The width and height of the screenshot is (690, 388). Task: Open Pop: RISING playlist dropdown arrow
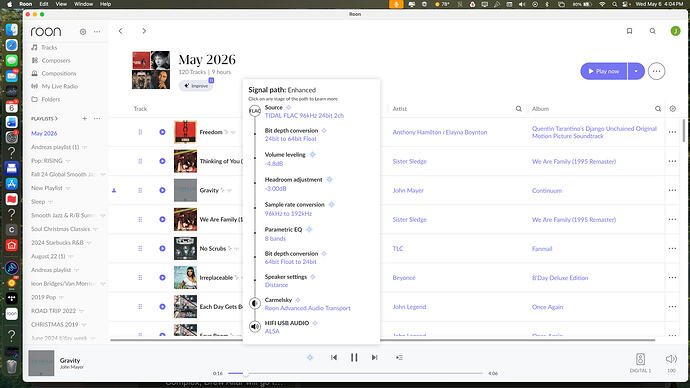[x=68, y=161]
